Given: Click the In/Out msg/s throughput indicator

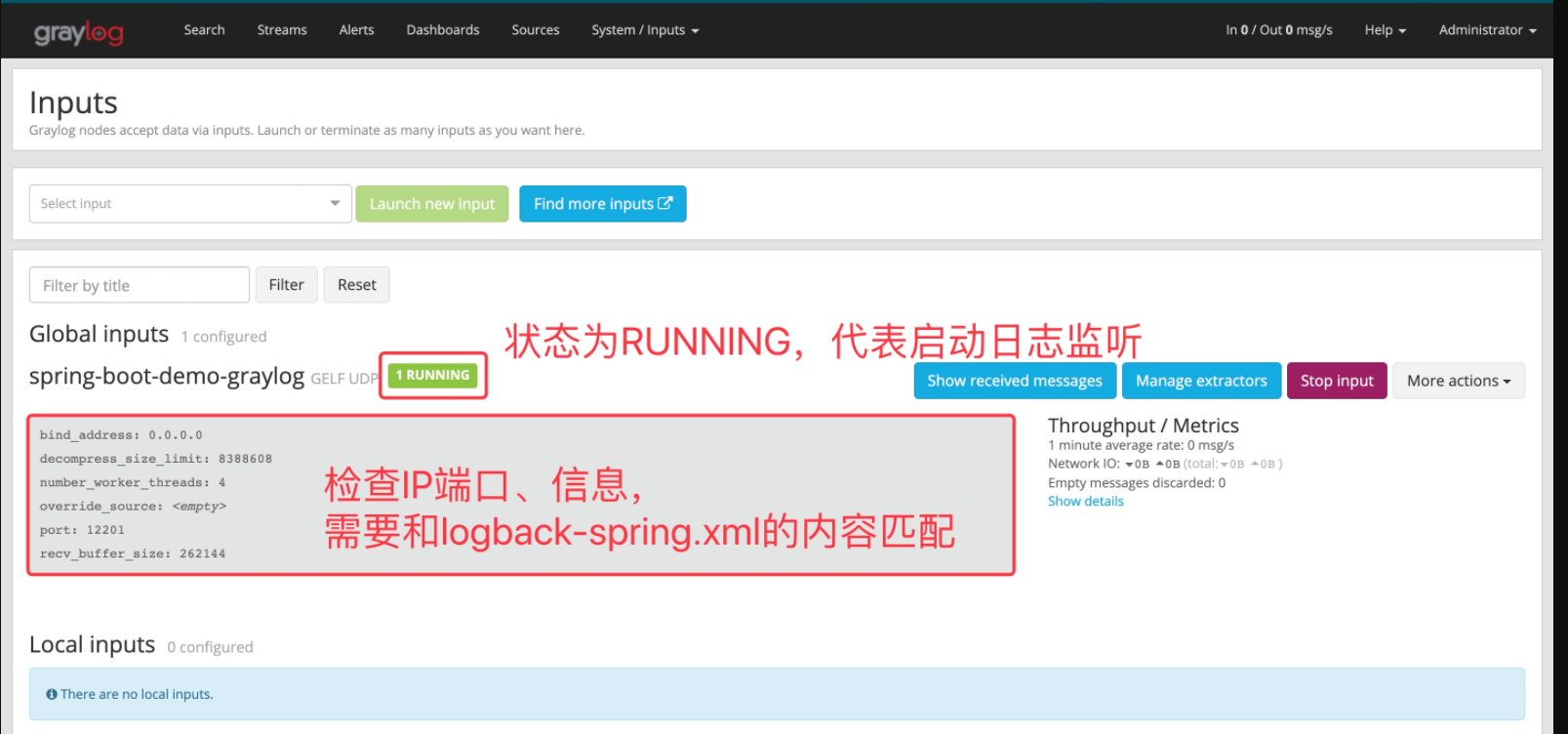Looking at the screenshot, I should pos(1278,30).
